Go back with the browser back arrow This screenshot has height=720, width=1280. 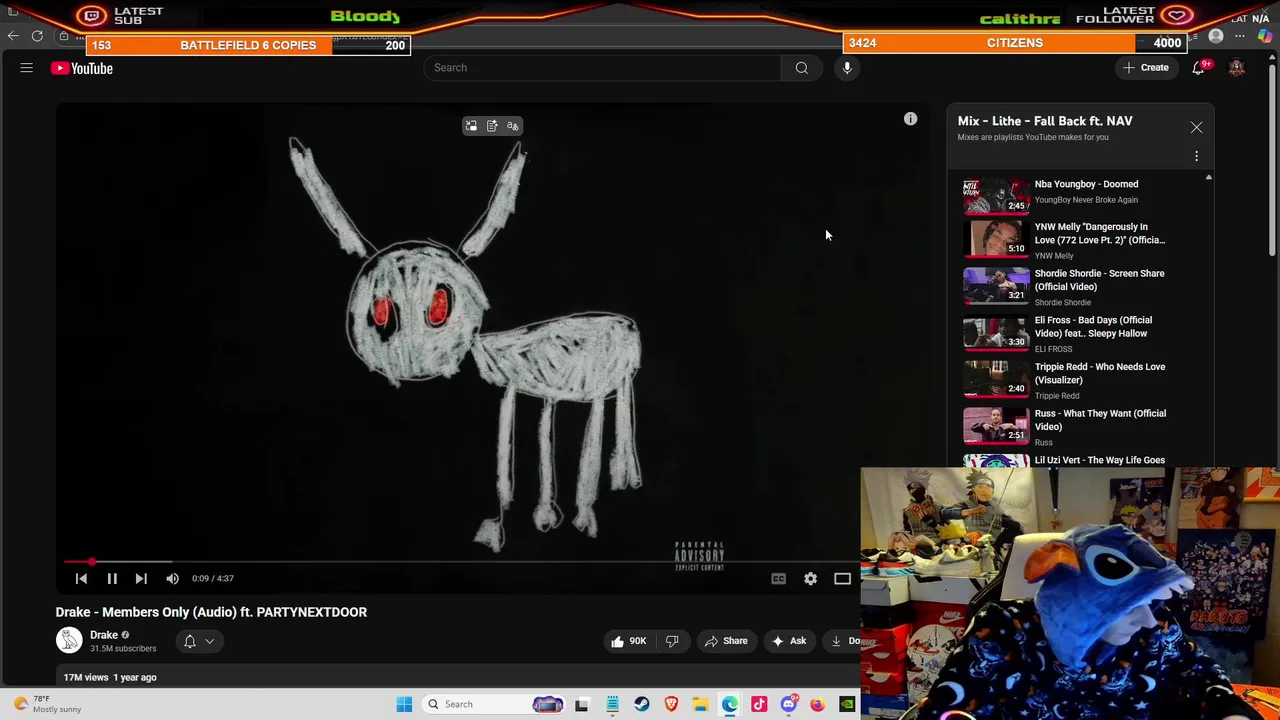[x=13, y=36]
